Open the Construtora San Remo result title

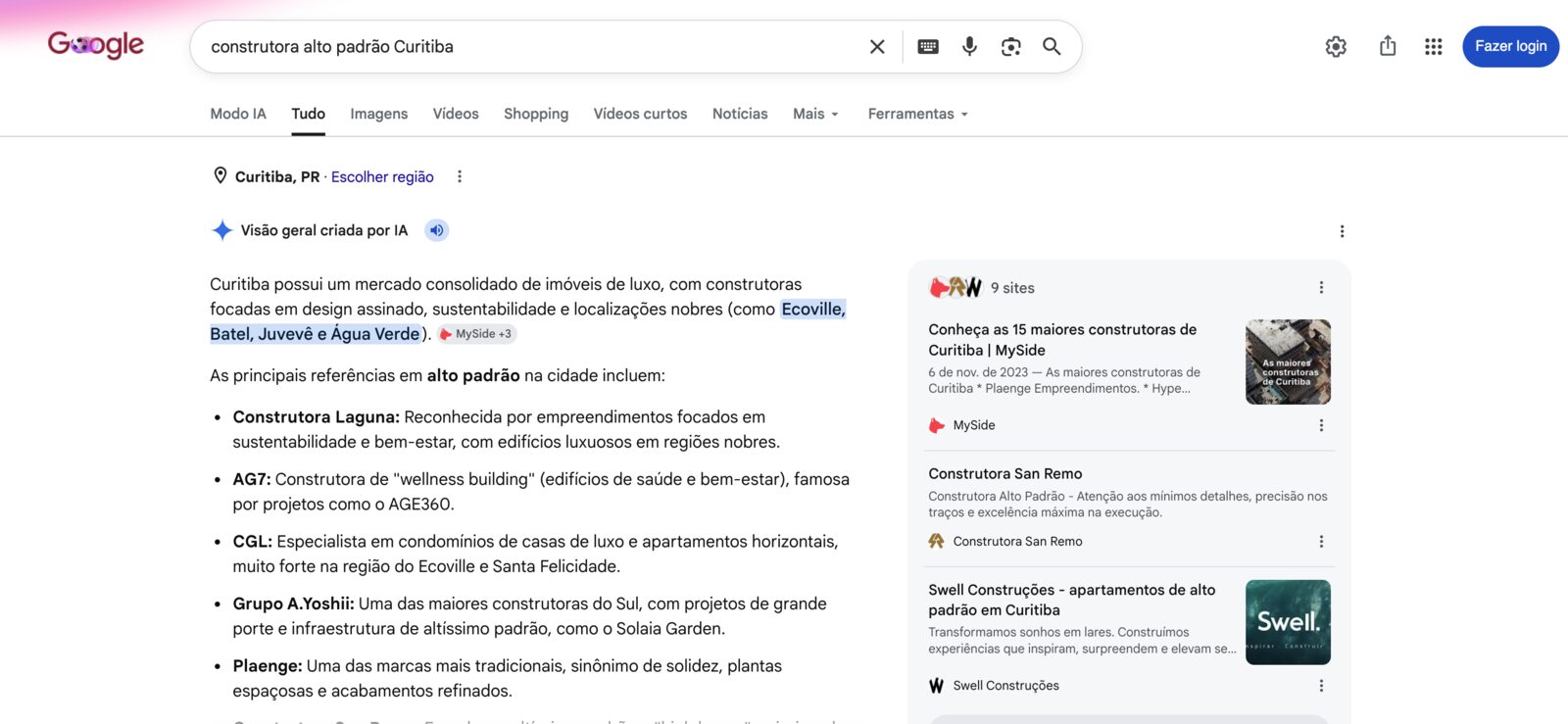point(1005,473)
